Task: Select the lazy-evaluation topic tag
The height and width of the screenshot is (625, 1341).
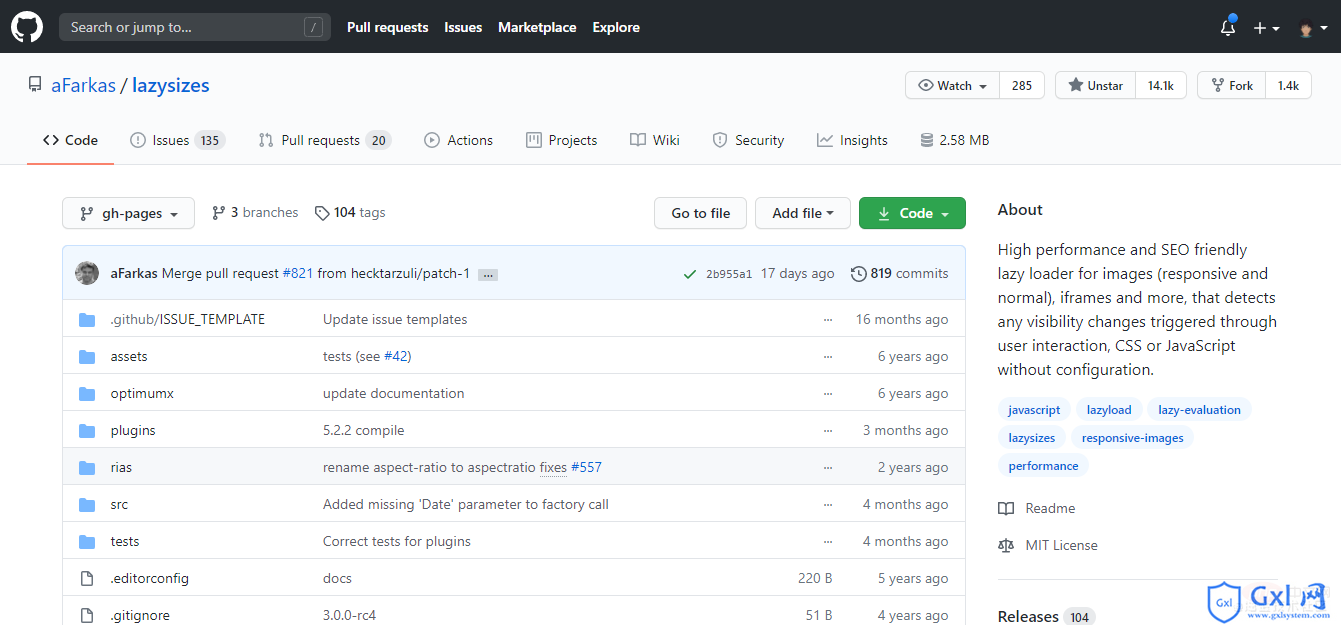Action: (x=1199, y=410)
